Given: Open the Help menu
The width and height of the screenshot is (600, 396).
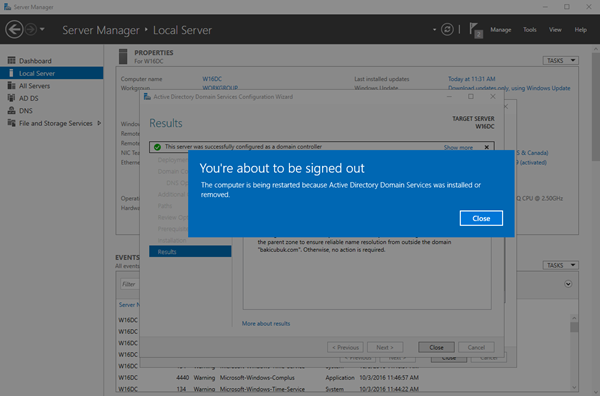Looking at the screenshot, I should point(580,29).
